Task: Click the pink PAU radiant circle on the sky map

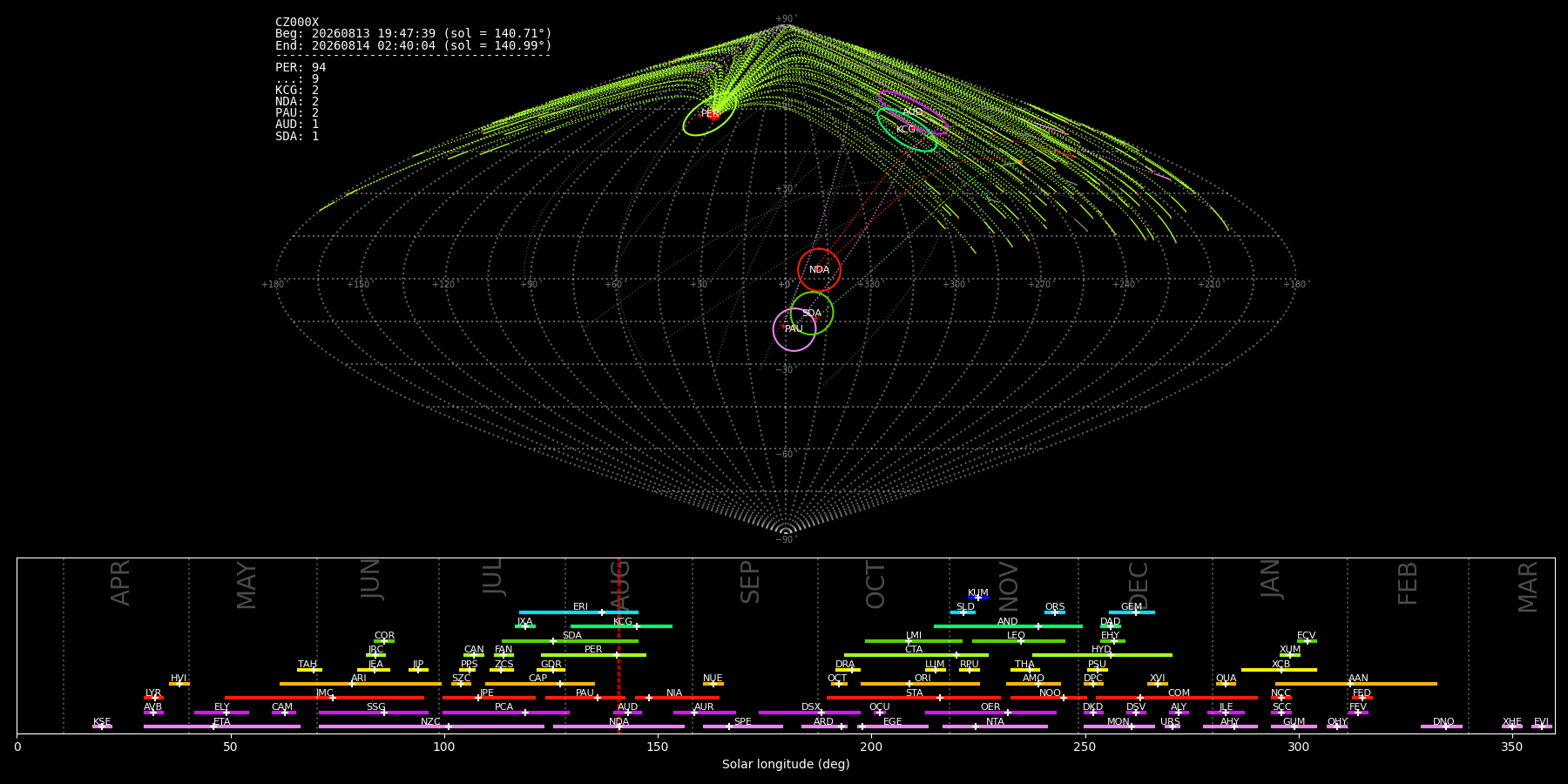Action: pos(794,329)
